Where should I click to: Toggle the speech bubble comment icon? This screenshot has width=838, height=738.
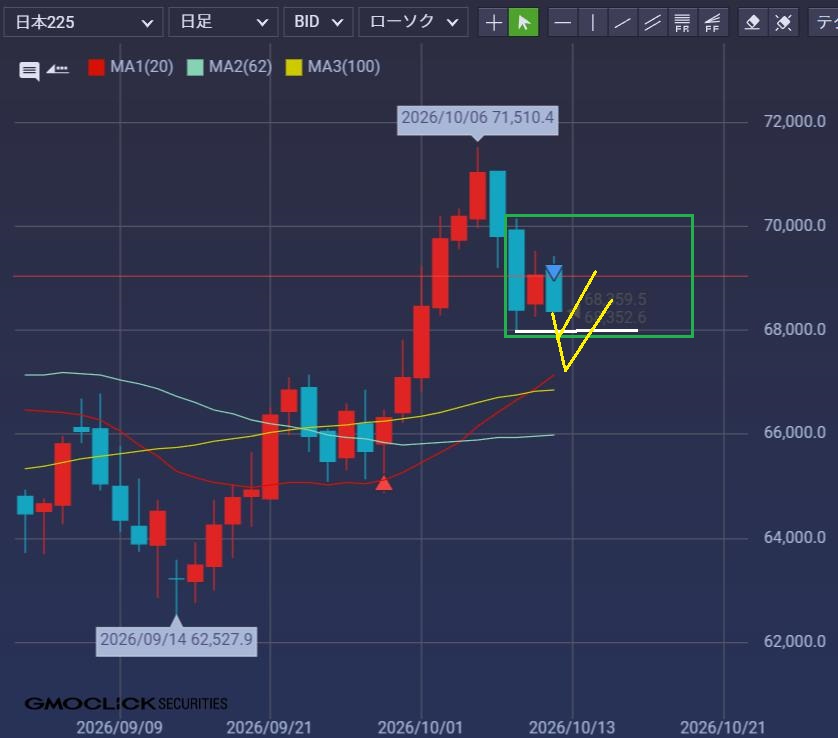pos(29,71)
